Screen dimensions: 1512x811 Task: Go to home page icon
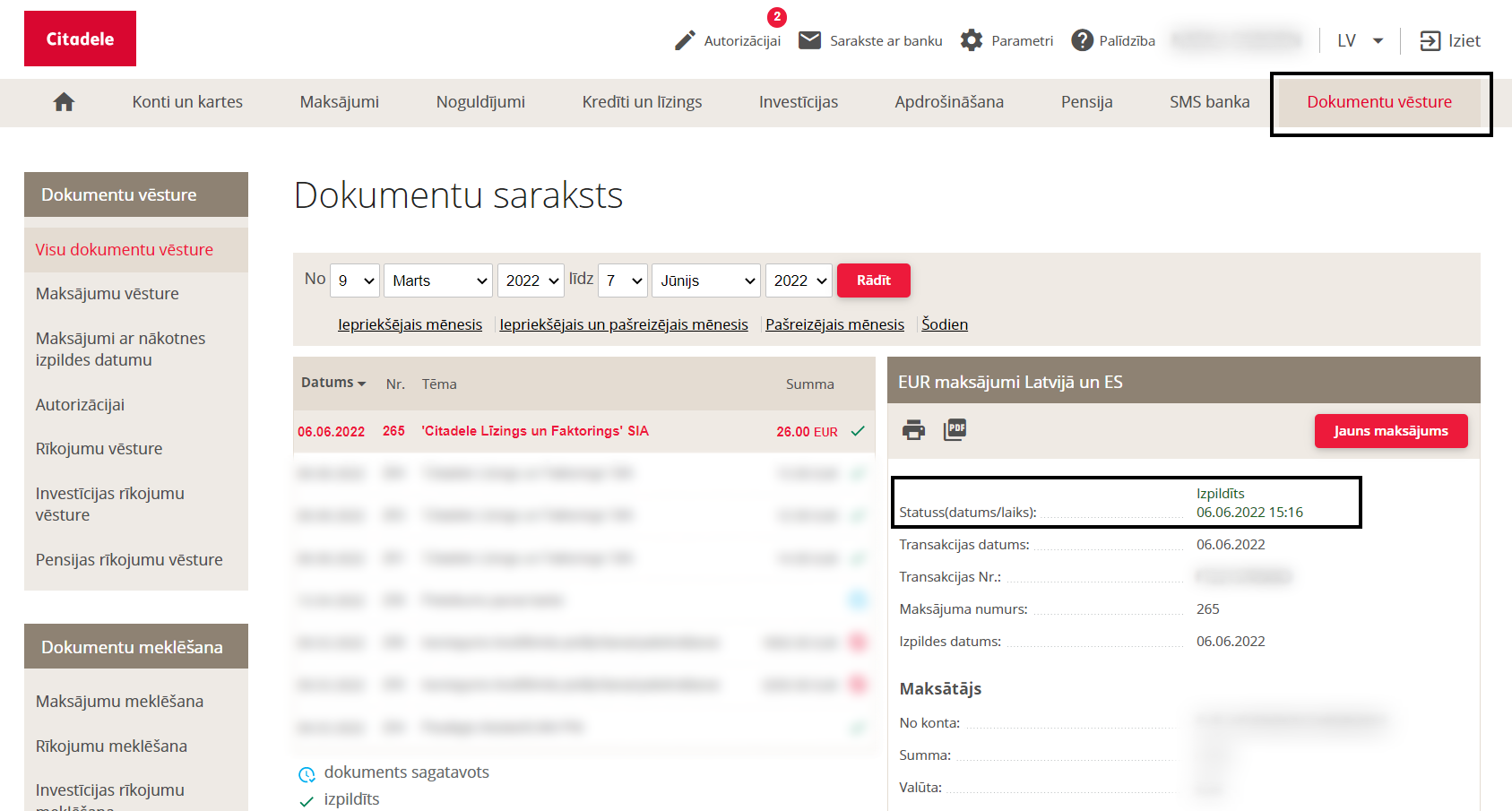click(x=64, y=102)
